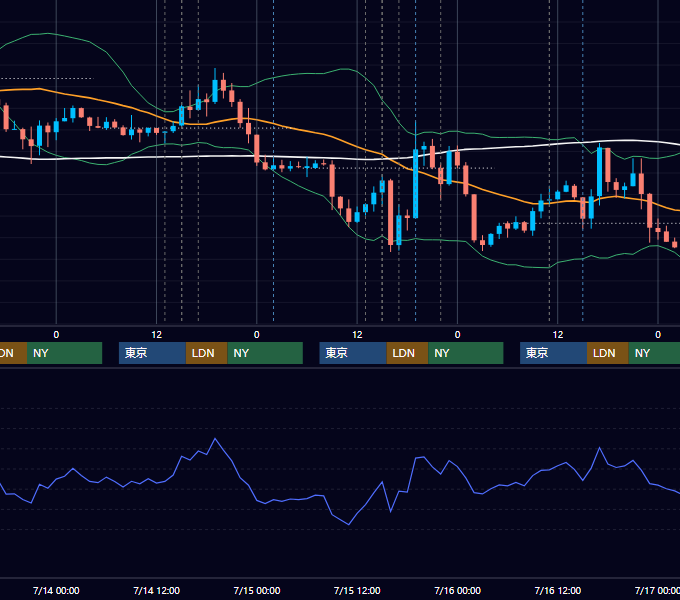Image resolution: width=680 pixels, height=600 pixels.
Task: Click the 7/16 12:00 date label
Action: pos(558,590)
